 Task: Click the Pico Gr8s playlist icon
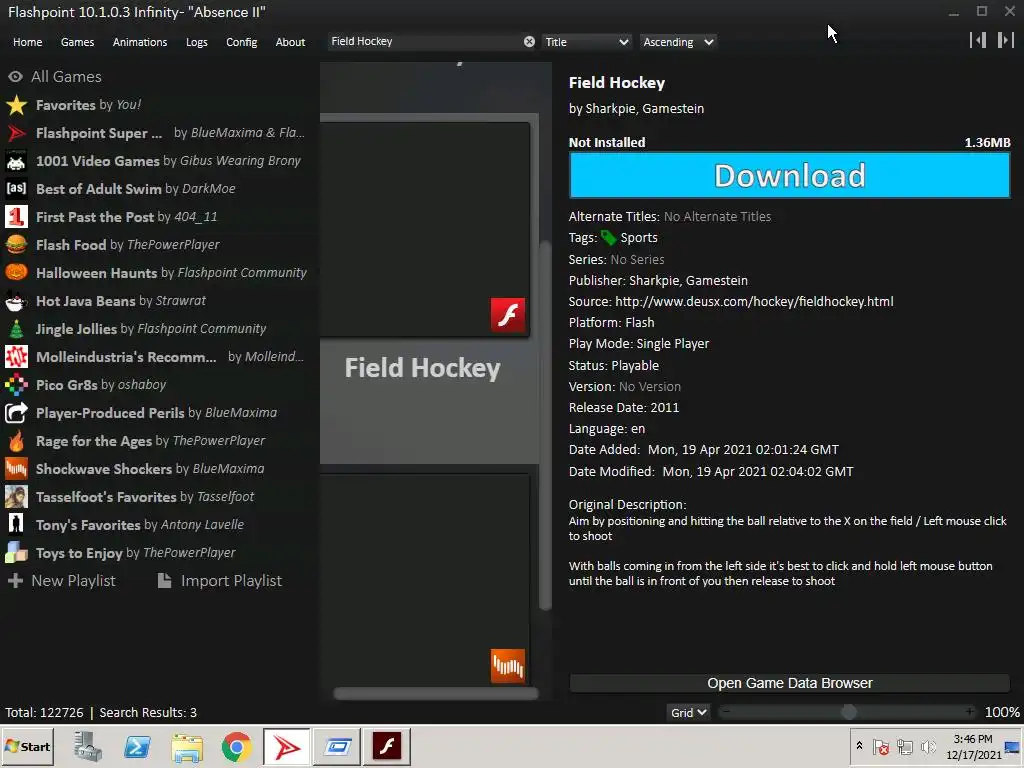coord(16,385)
